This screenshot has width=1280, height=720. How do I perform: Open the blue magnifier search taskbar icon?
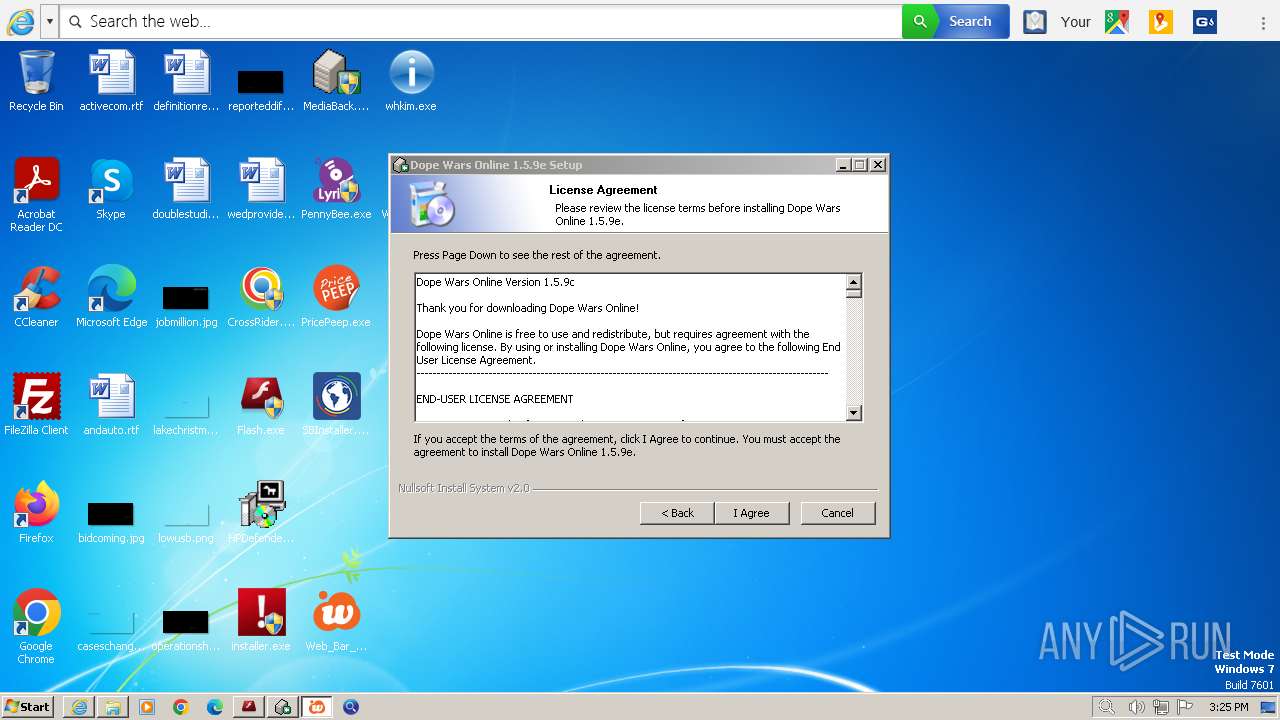pos(351,707)
